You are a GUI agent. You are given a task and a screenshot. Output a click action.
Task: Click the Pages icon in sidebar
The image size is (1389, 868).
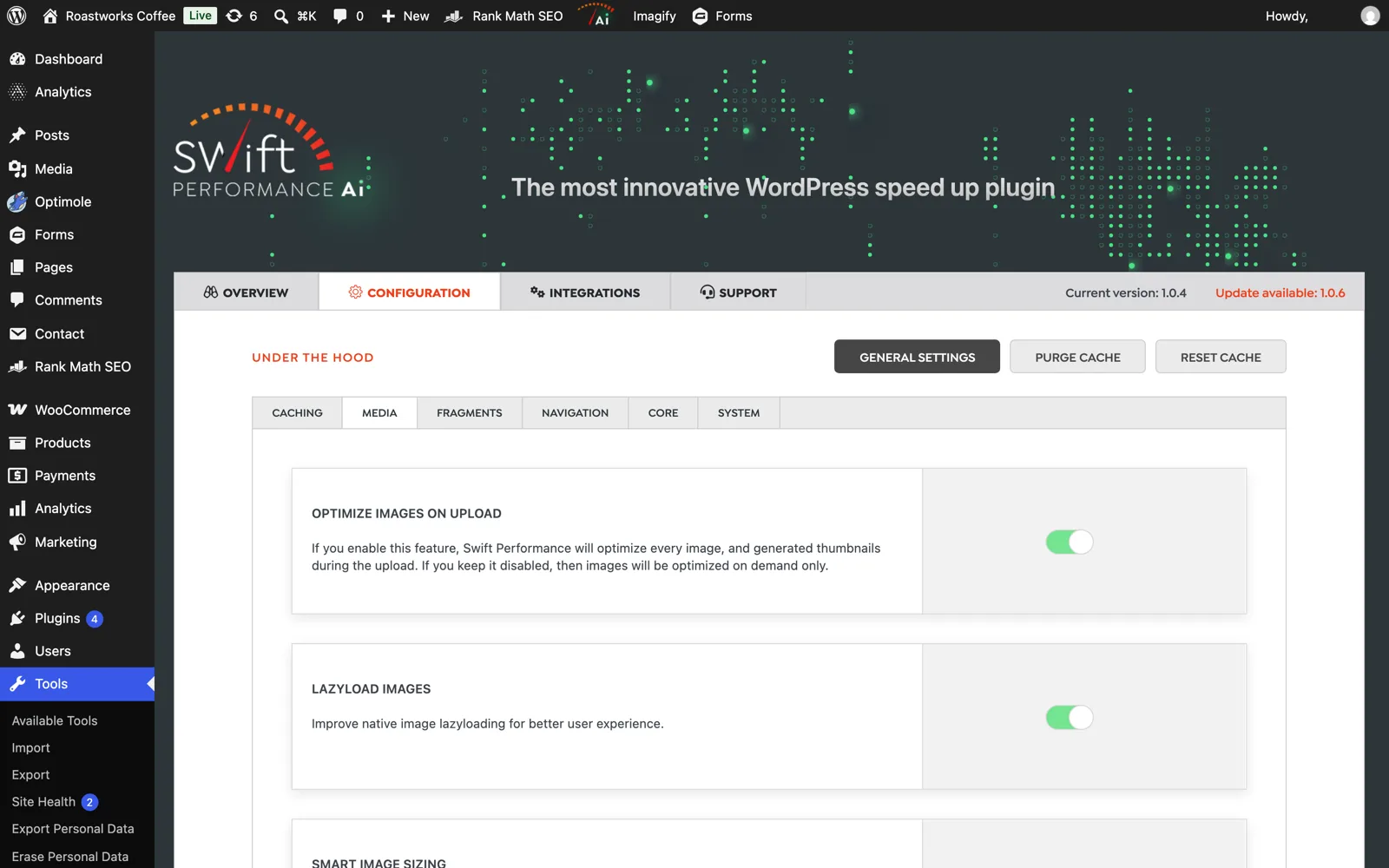click(17, 267)
